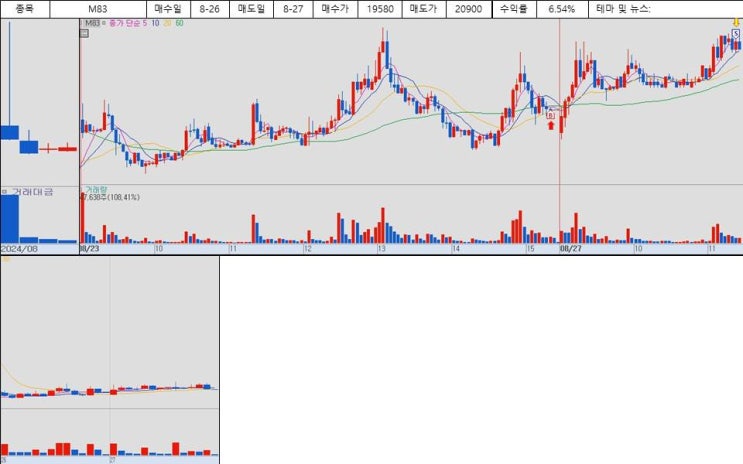This screenshot has width=743, height=464.
Task: Click the 60 moving average legend
Action: coord(179,23)
